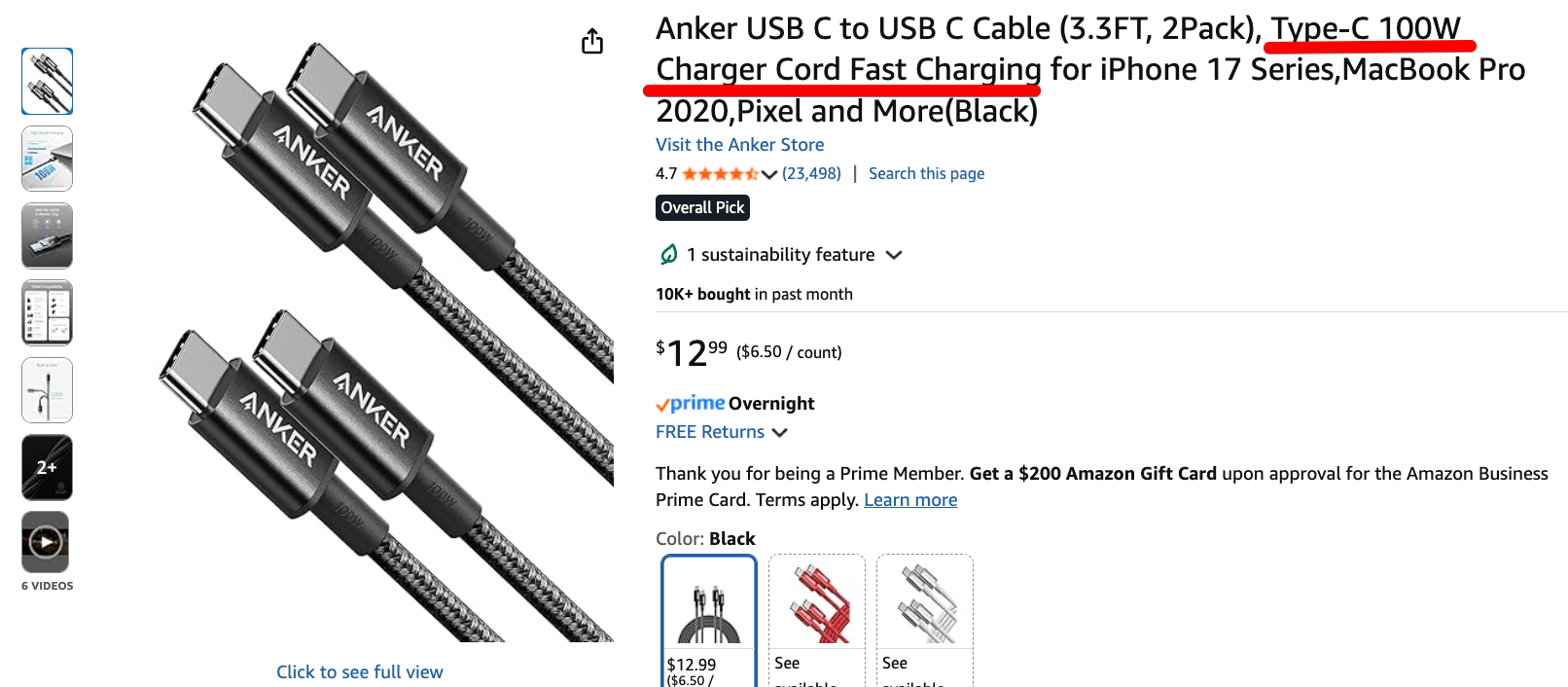The width and height of the screenshot is (1568, 687).
Task: Select the cable connector close-up thumbnail
Action: coord(46,81)
